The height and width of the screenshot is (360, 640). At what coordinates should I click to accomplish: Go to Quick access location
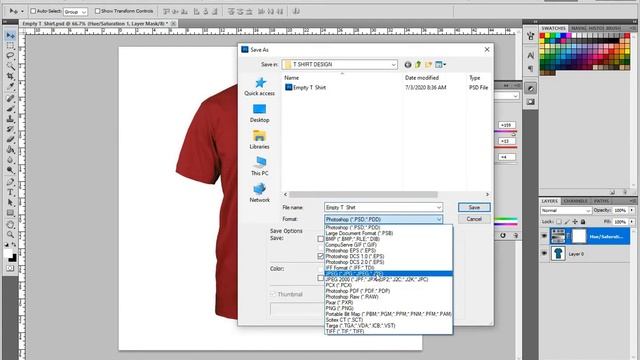pos(260,87)
